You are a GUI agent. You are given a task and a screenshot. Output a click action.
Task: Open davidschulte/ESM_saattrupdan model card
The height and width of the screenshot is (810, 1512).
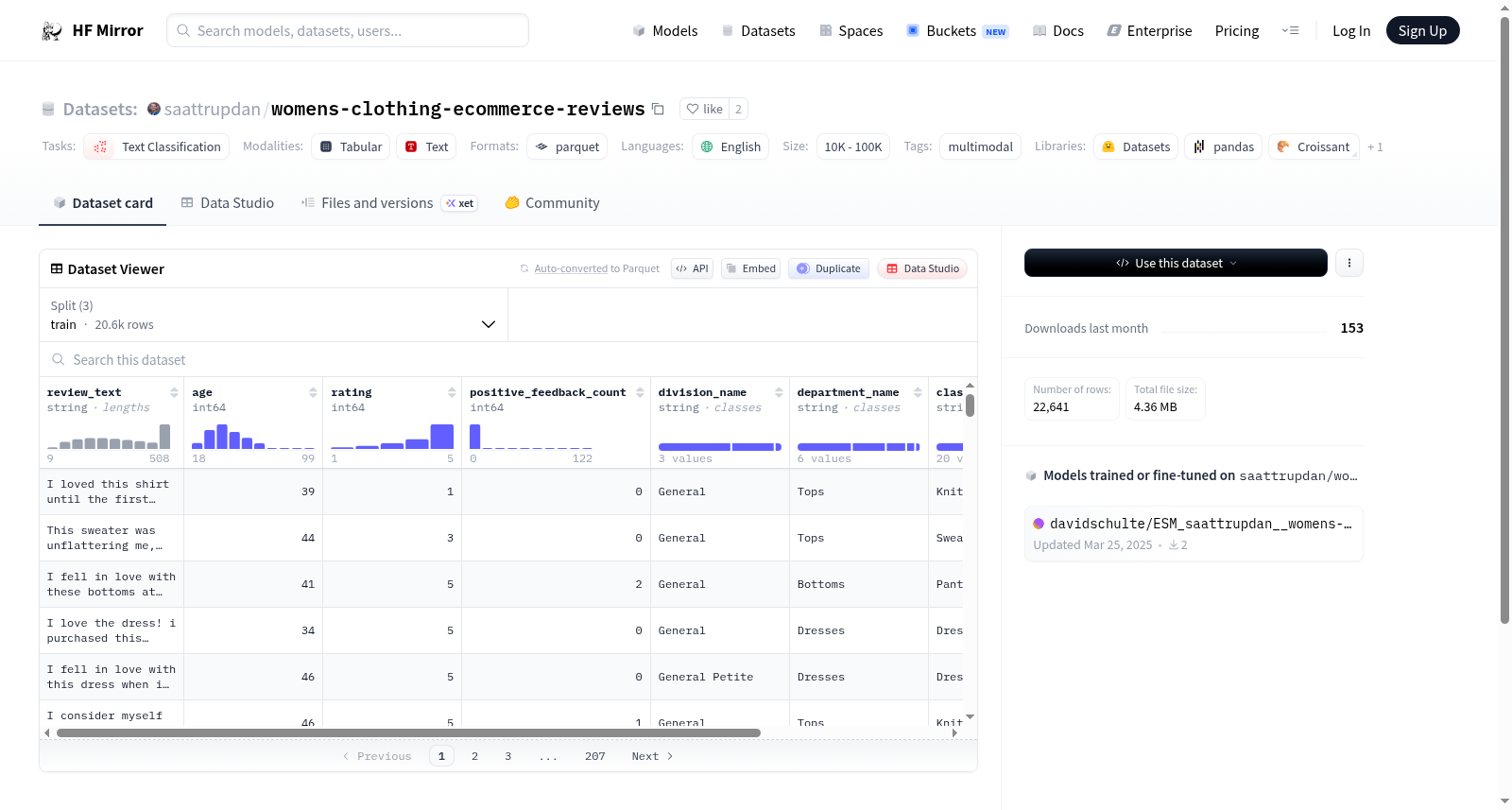(1194, 534)
